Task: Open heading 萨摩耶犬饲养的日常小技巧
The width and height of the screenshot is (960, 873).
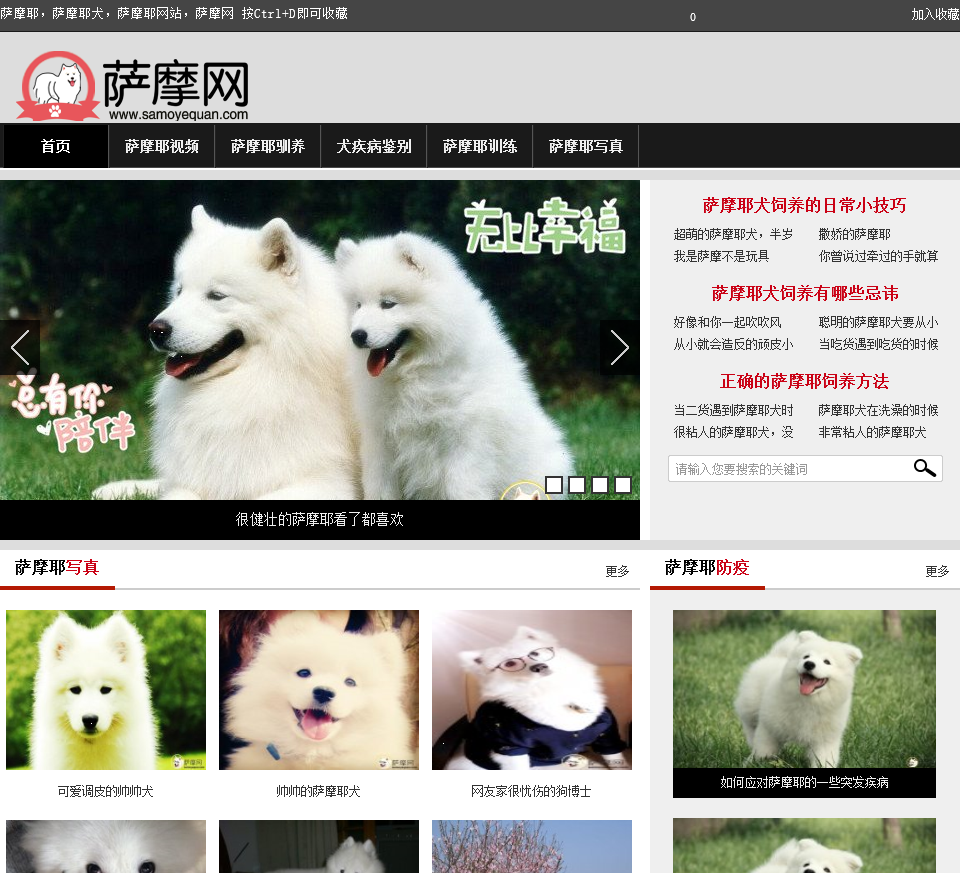Action: tap(804, 205)
